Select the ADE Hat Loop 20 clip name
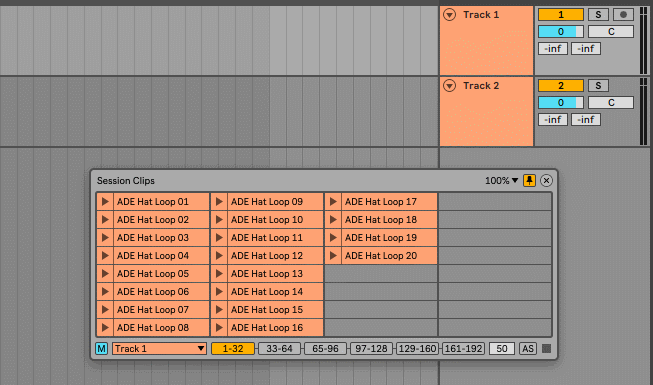The width and height of the screenshot is (653, 385). pyautogui.click(x=381, y=255)
